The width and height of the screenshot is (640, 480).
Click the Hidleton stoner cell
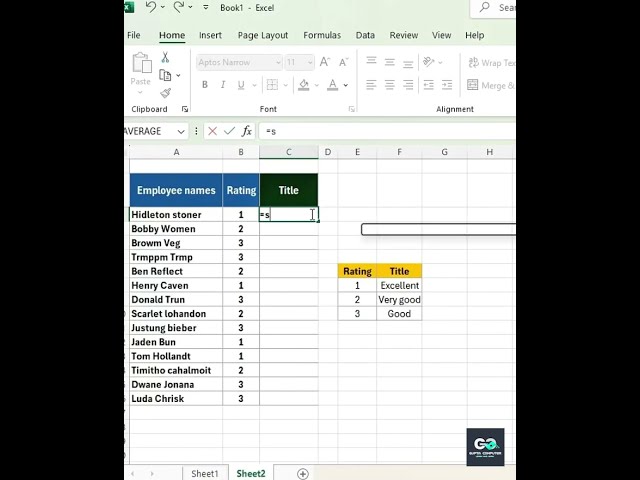[x=176, y=214]
